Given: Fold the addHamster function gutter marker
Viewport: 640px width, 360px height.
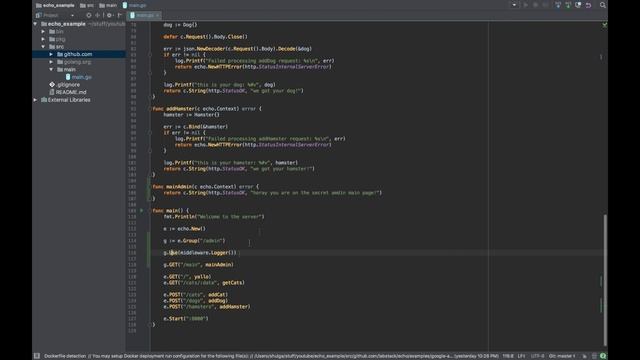Looking at the screenshot, I should point(150,109).
